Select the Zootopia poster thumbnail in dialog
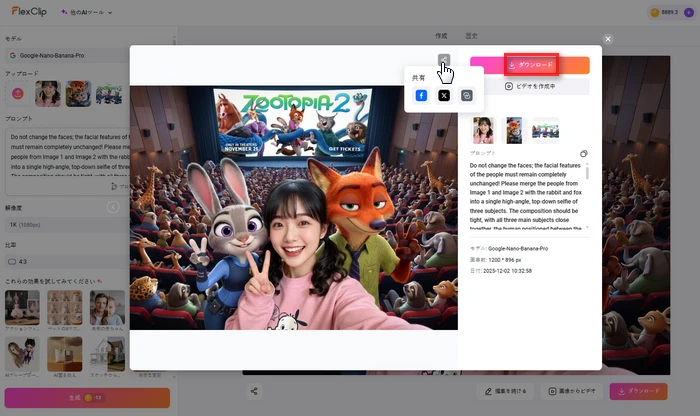The height and width of the screenshot is (416, 700). 545,130
